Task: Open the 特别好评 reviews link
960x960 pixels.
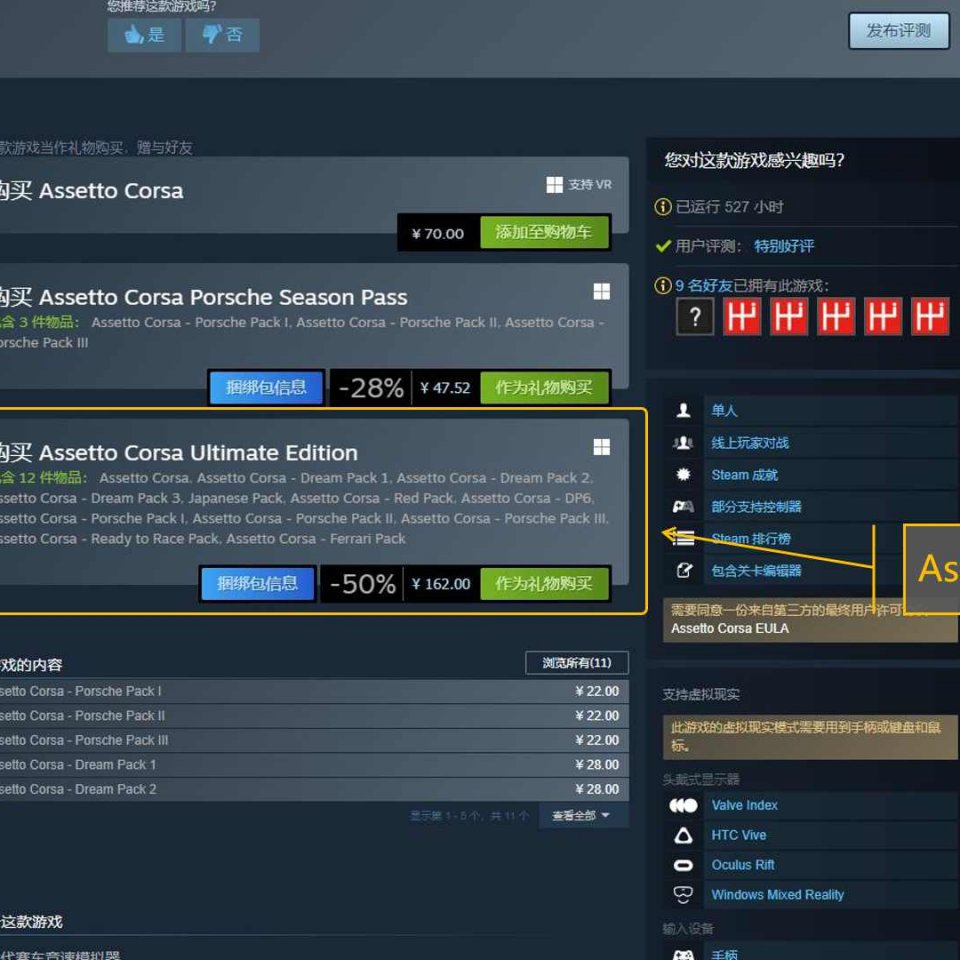Action: pos(784,246)
